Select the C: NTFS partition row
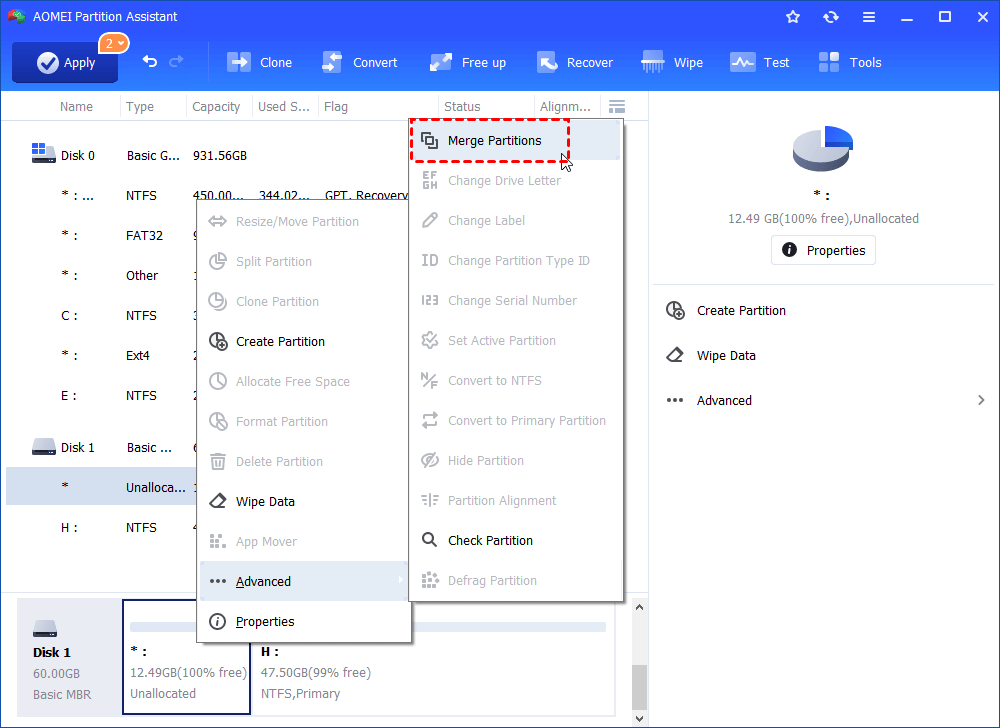1000x728 pixels. click(x=102, y=316)
